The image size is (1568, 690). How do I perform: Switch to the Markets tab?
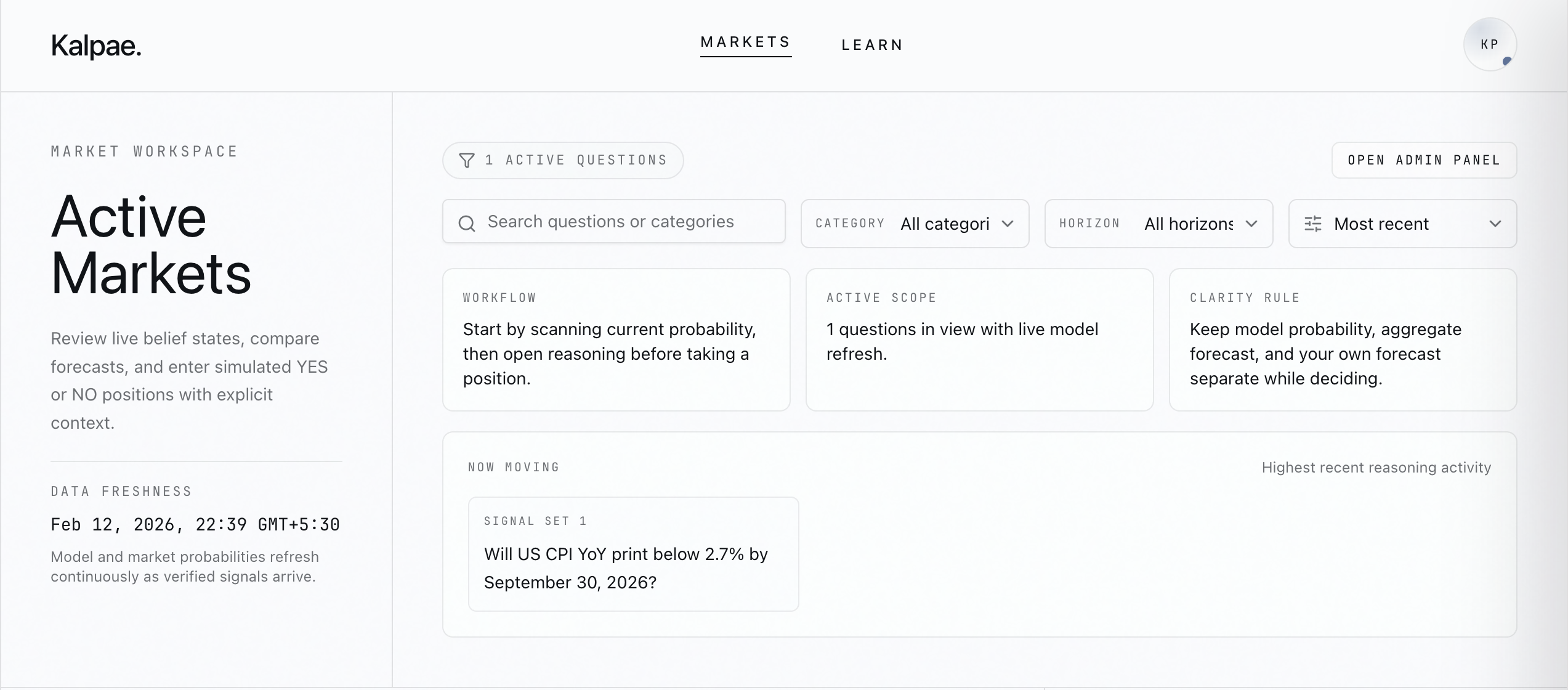(x=745, y=42)
